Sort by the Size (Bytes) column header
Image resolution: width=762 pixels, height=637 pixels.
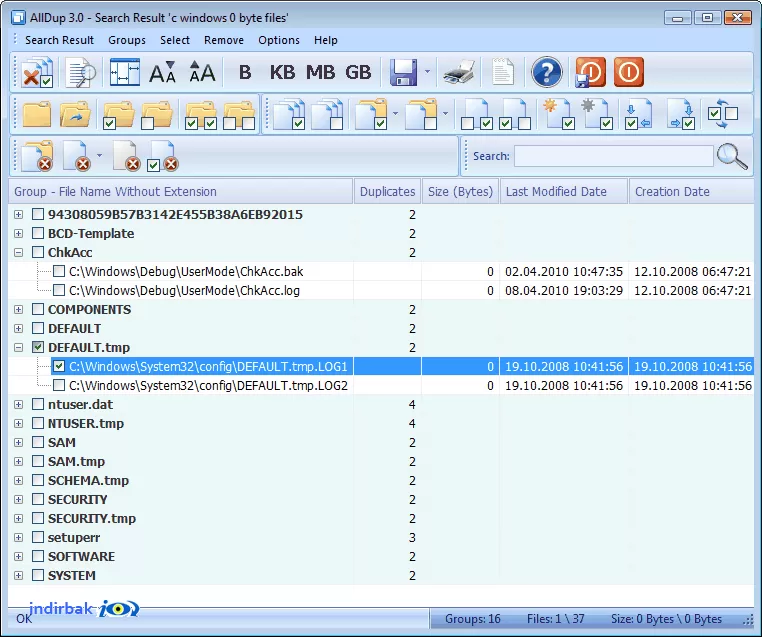[x=460, y=191]
